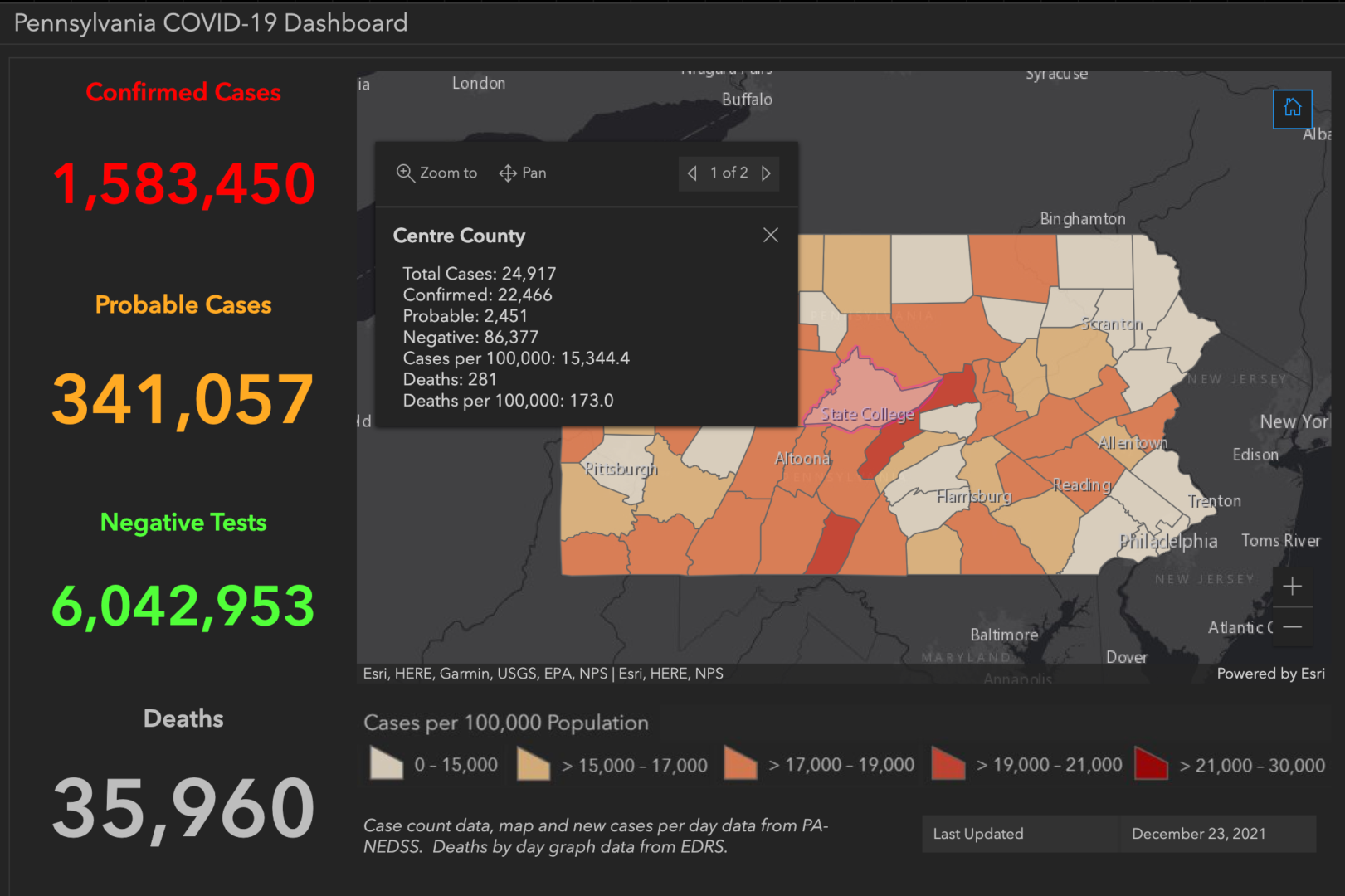1345x896 pixels.
Task: Click the zoom out minus icon on map
Action: (1292, 627)
